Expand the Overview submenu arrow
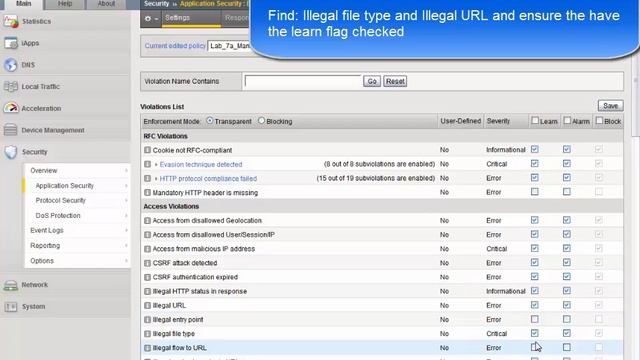The width and height of the screenshot is (640, 360). (x=126, y=171)
